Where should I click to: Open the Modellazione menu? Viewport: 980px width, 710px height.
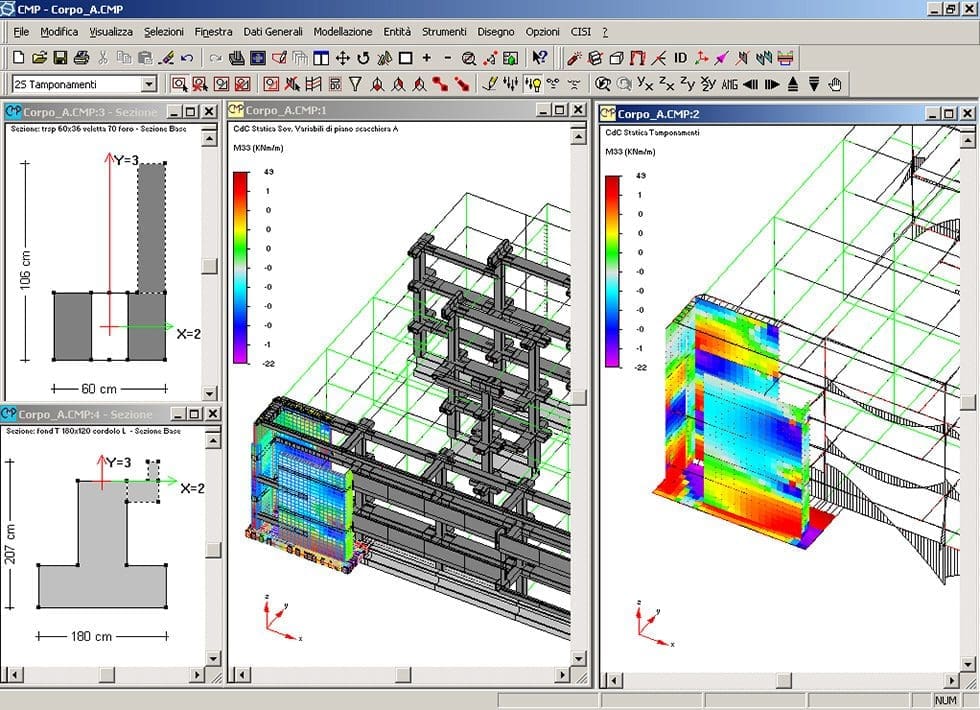tap(342, 32)
